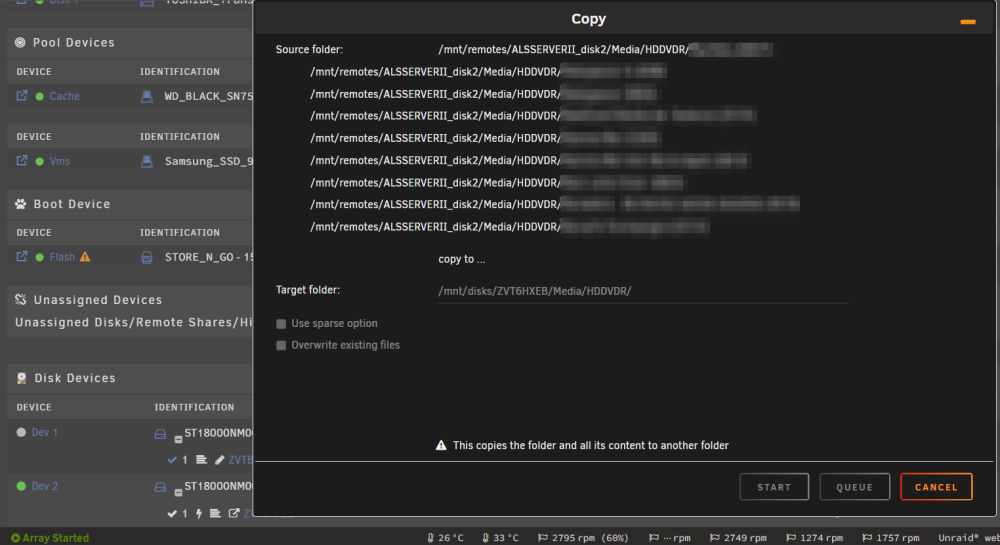
Task: Click Dev 1 partition blue checkmark icon
Action: click(x=172, y=460)
